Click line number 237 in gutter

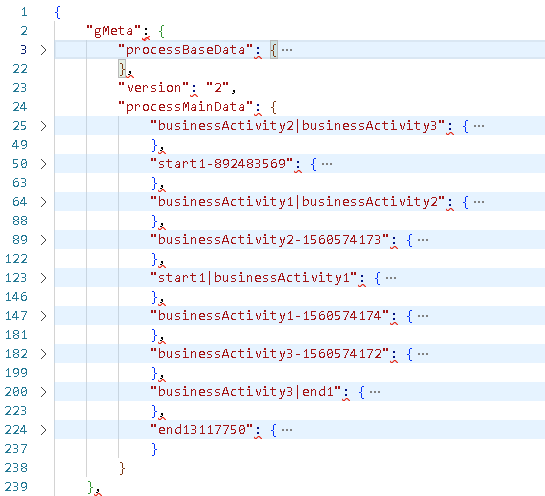(x=16, y=449)
